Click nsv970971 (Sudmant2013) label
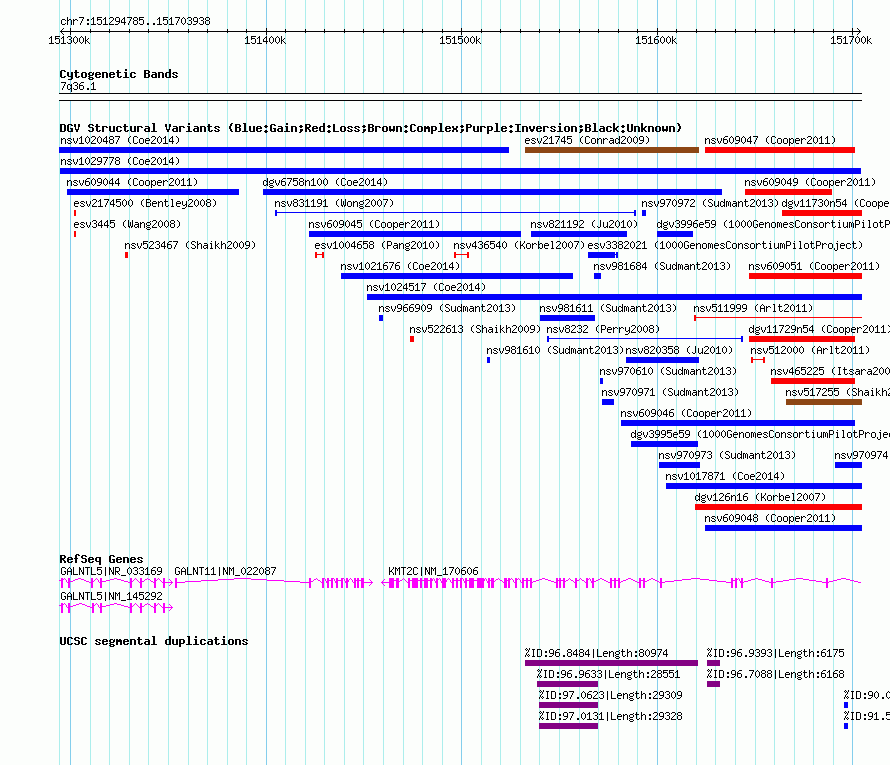This screenshot has width=890, height=765. coord(670,392)
